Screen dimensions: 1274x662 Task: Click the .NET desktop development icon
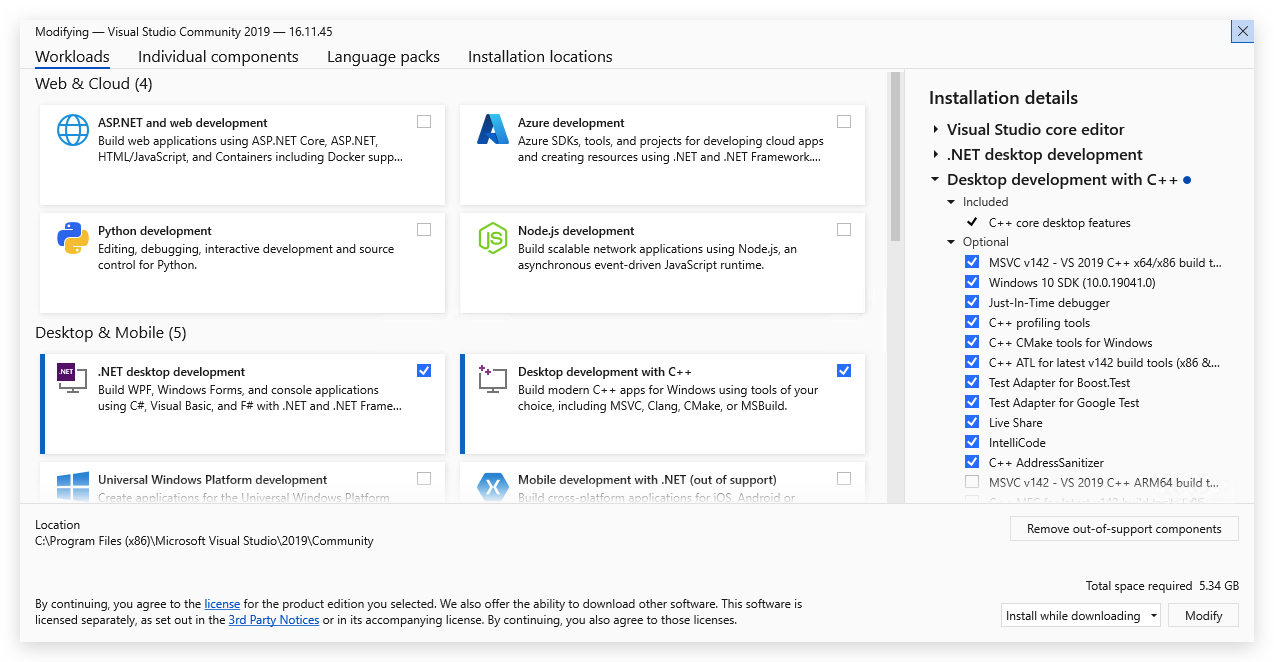point(73,378)
